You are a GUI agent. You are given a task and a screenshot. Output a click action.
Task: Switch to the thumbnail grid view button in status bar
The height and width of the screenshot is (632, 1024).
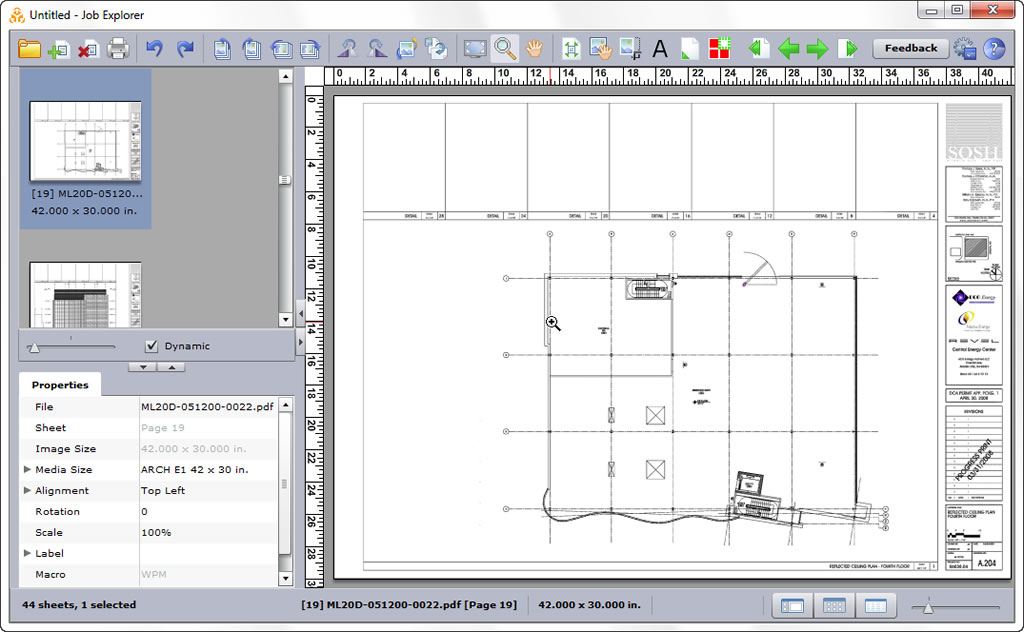834,607
